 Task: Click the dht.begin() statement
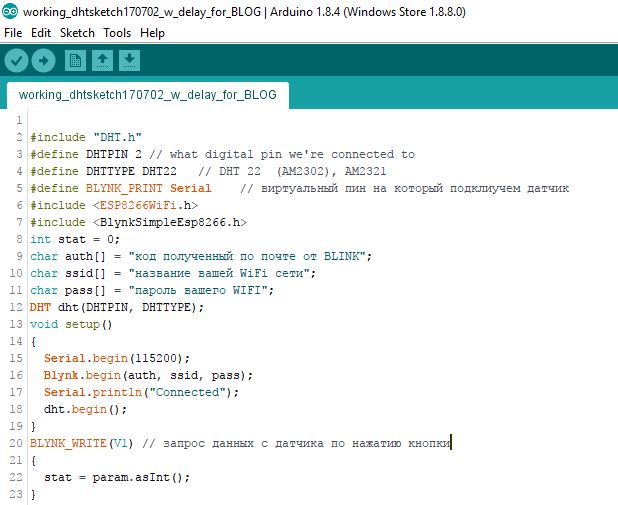86,409
